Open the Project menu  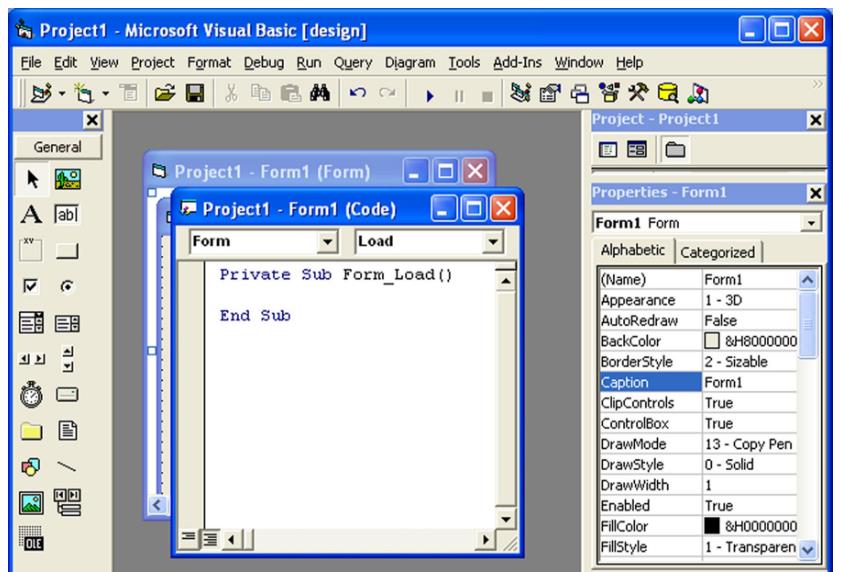point(153,63)
